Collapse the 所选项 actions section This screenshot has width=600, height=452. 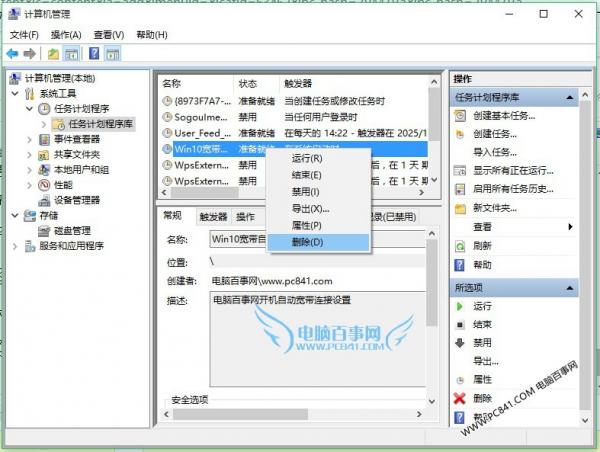tap(569, 288)
